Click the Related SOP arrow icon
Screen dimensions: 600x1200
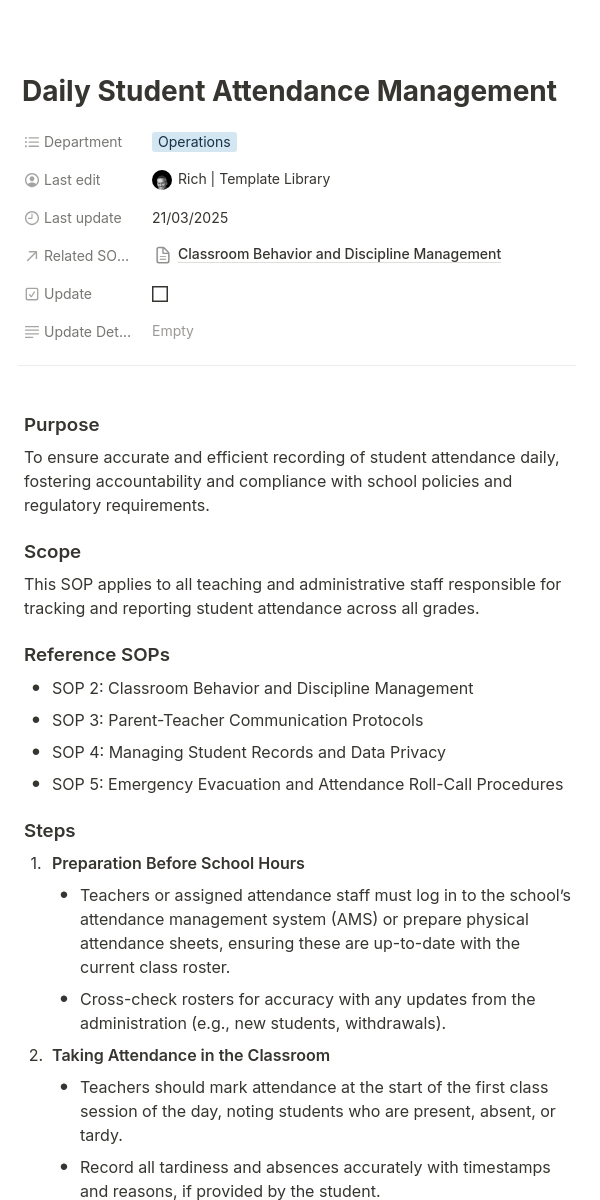(x=32, y=256)
